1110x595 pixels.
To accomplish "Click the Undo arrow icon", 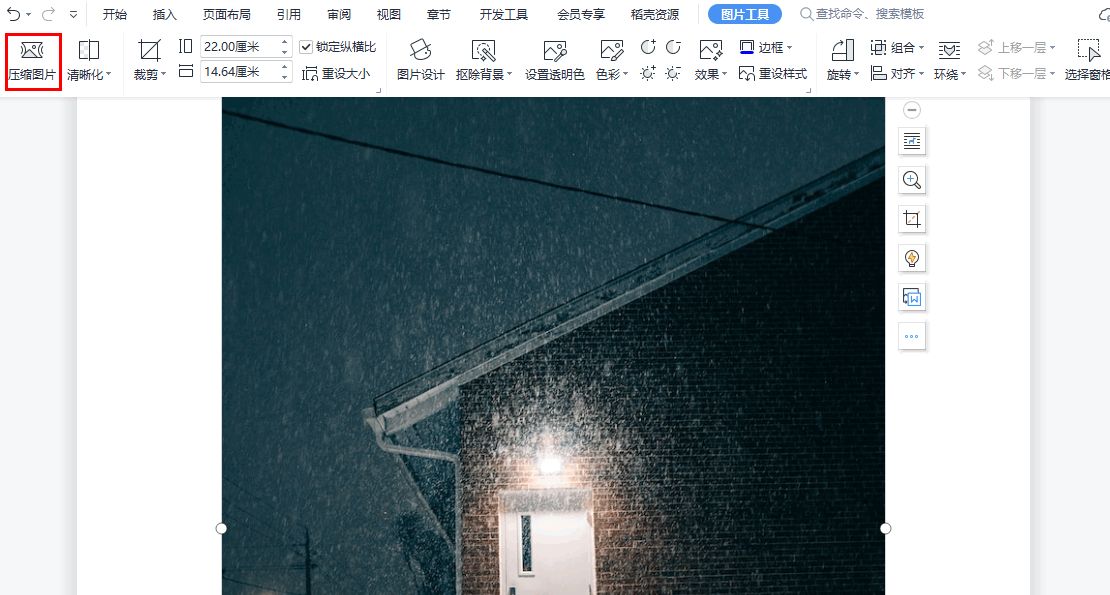I will [x=13, y=14].
